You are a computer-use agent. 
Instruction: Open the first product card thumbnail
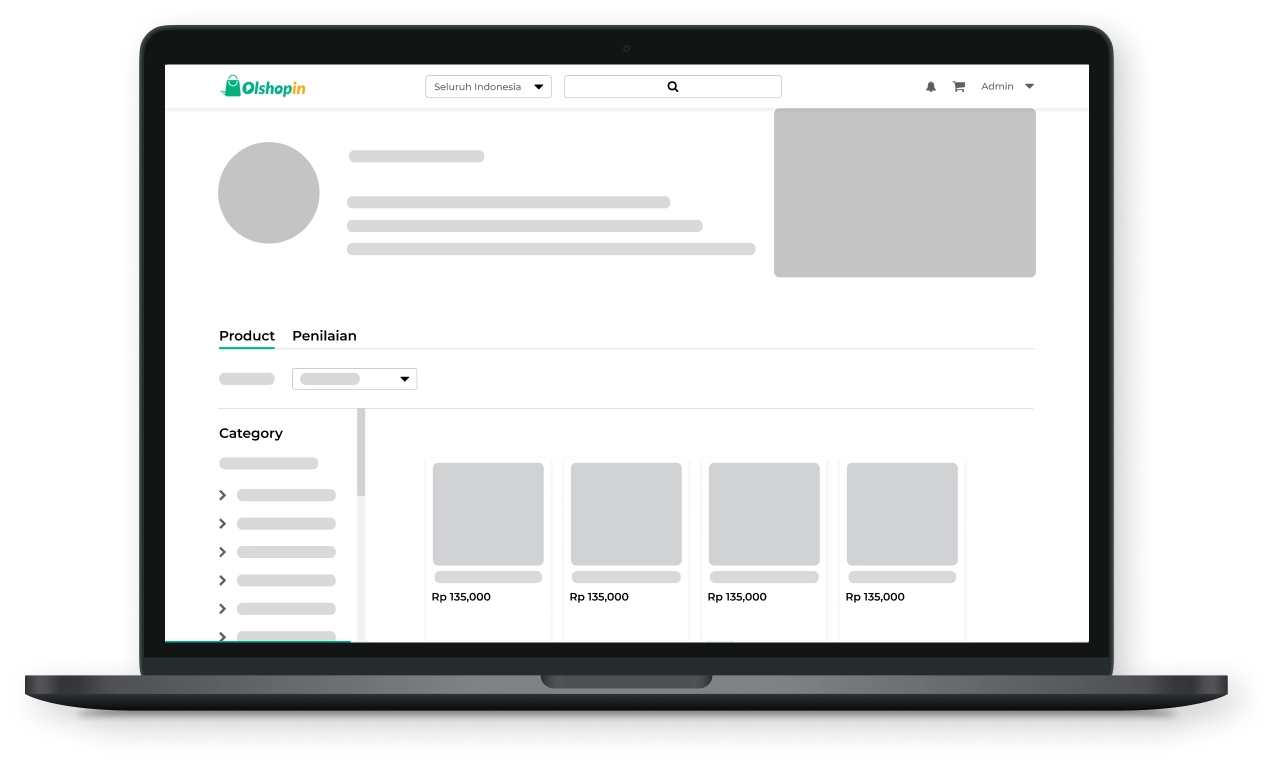click(488, 514)
